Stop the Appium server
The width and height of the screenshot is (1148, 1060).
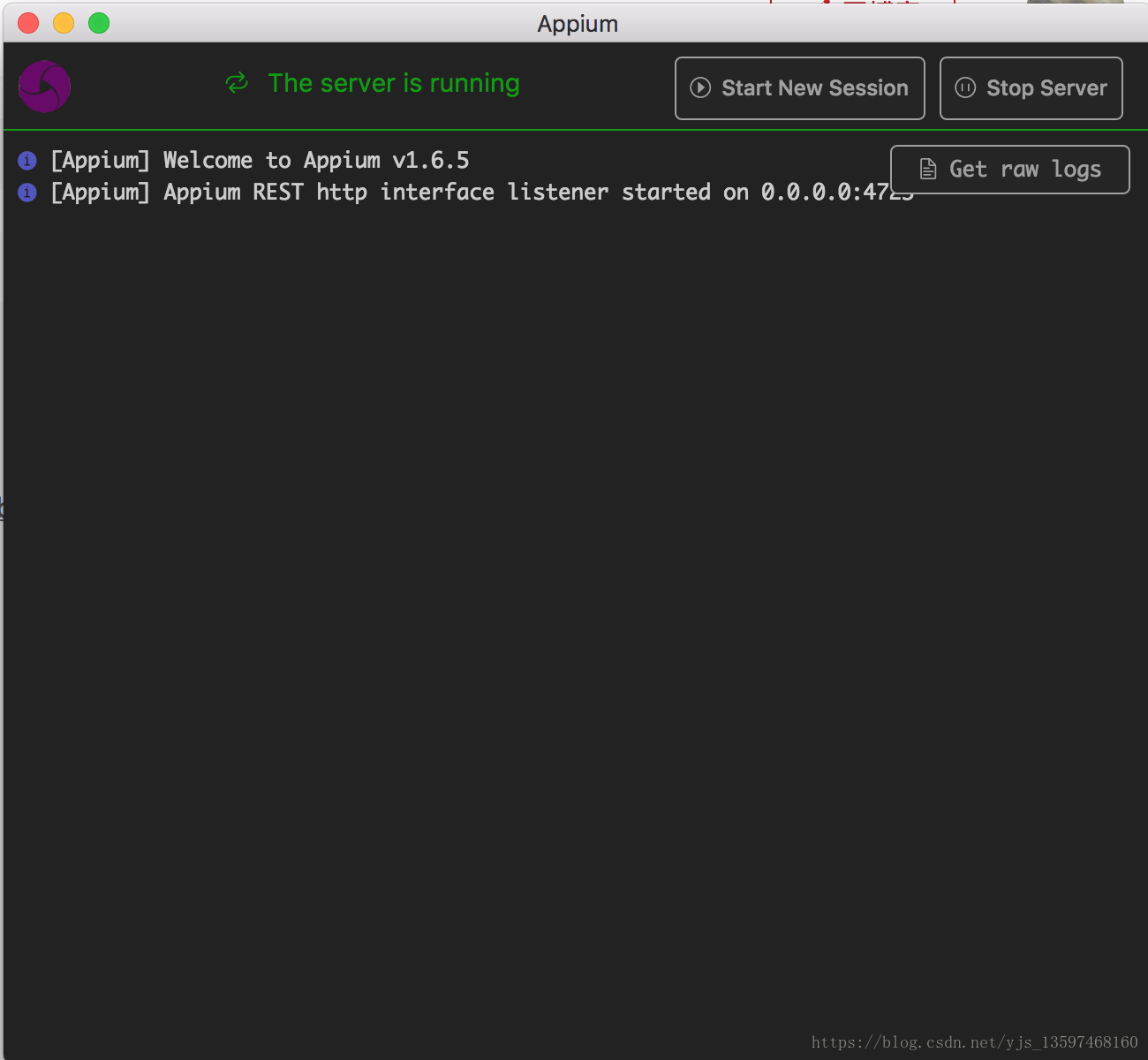click(x=1031, y=88)
